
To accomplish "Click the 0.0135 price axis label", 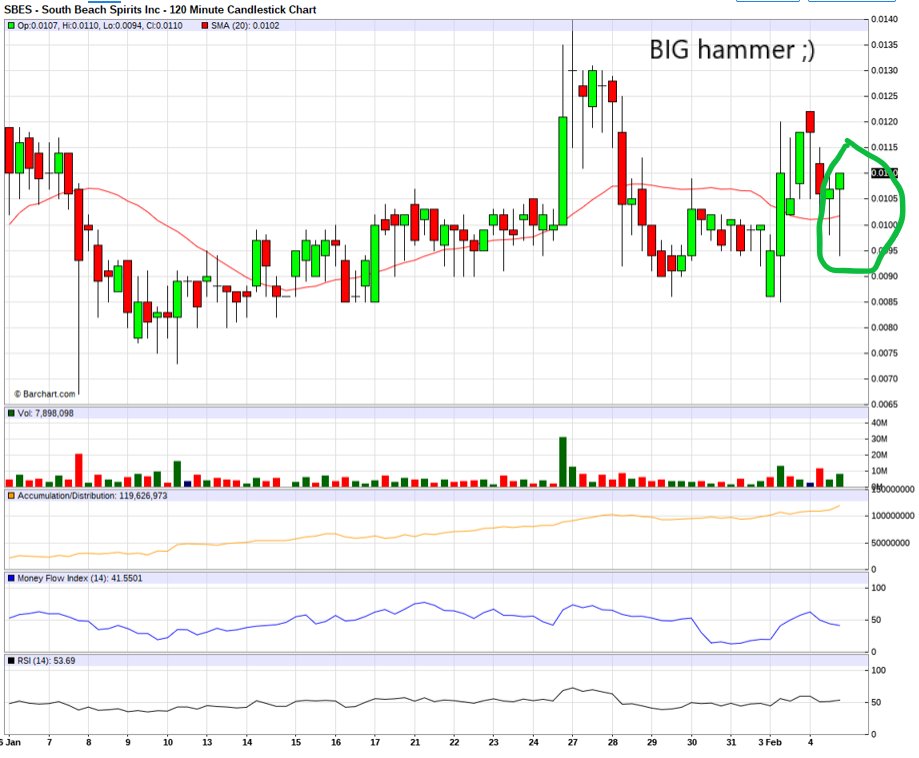I will point(884,45).
